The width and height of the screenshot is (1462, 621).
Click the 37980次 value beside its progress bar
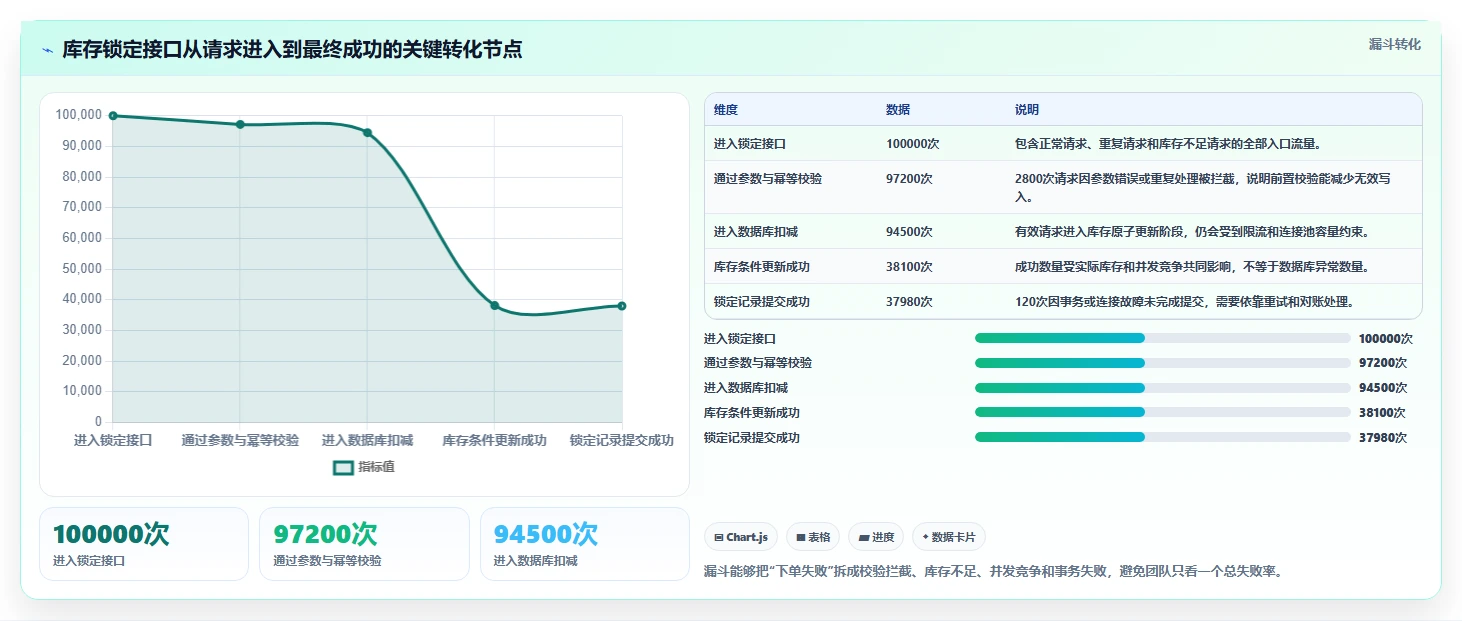pyautogui.click(x=1382, y=437)
